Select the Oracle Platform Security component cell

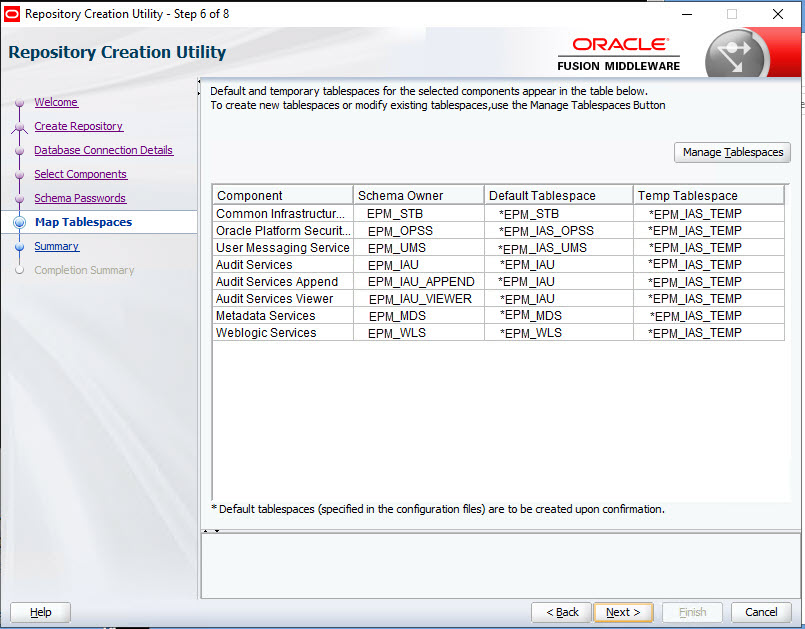tap(283, 231)
